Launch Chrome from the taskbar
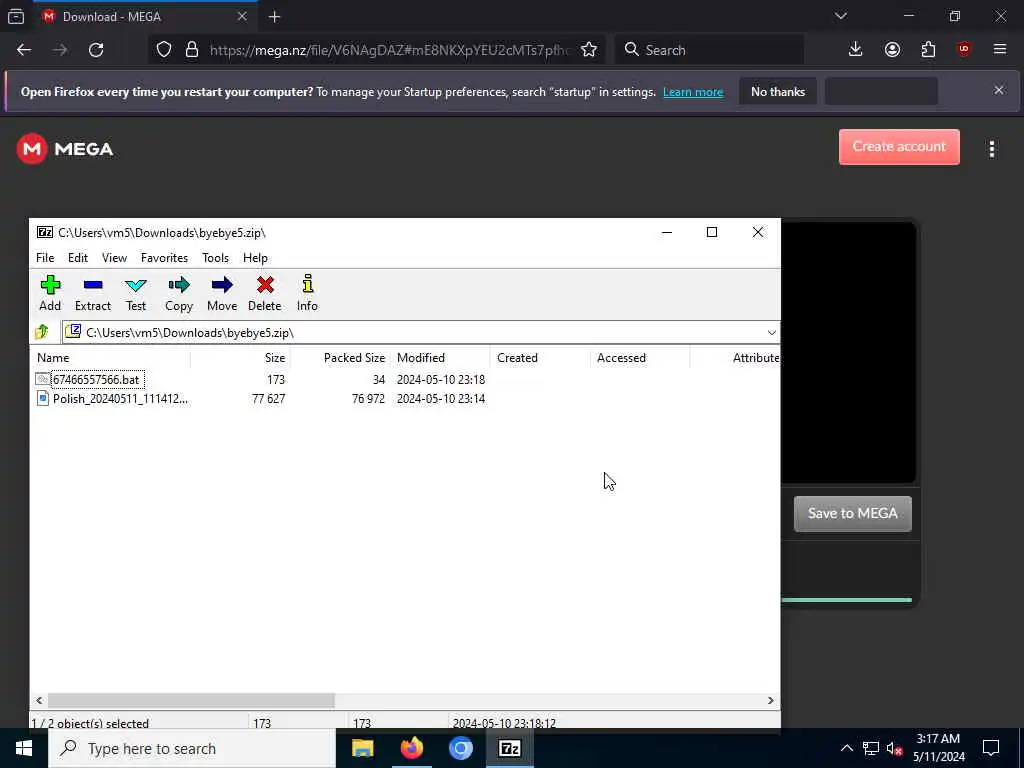 (x=460, y=748)
